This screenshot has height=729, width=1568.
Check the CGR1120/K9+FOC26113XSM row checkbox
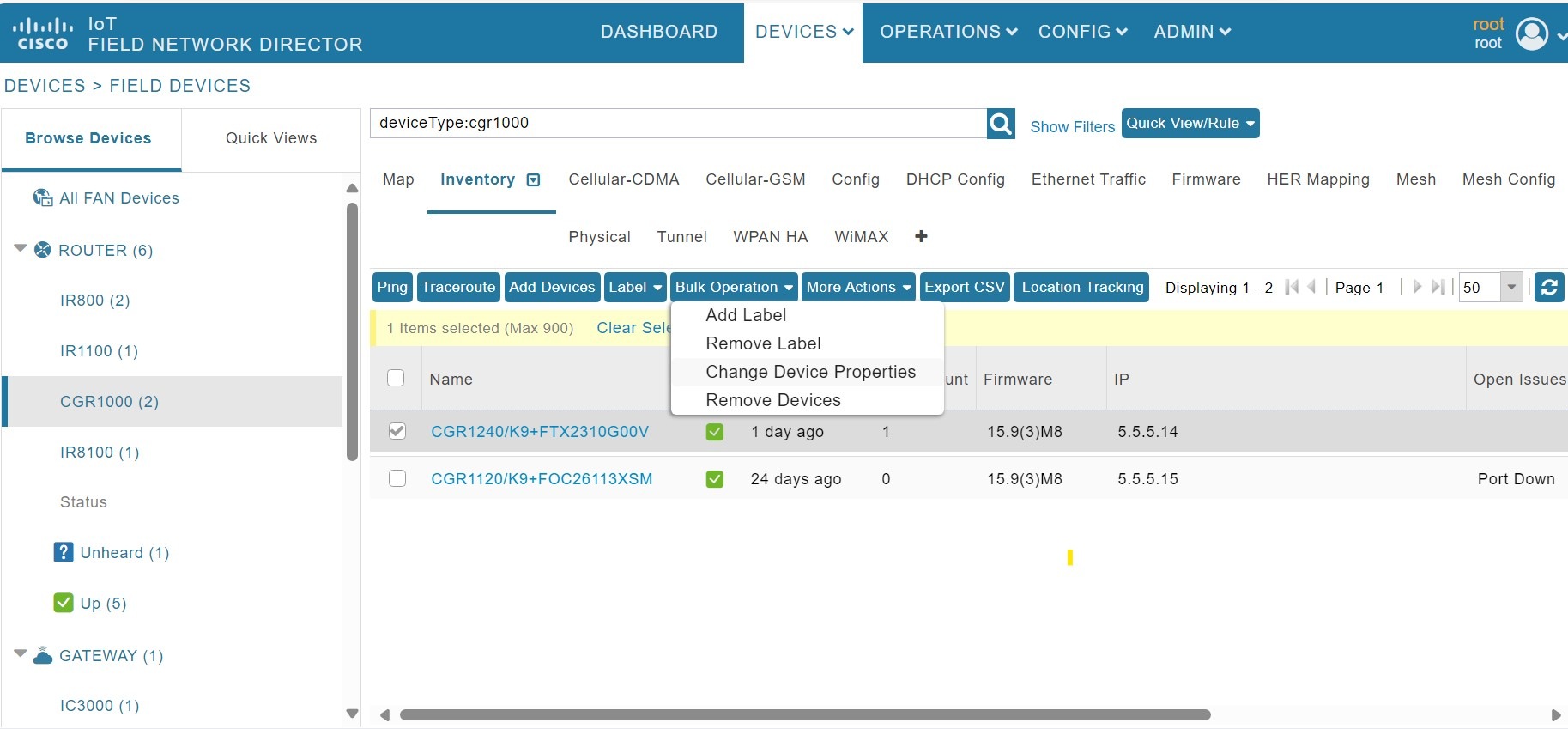pyautogui.click(x=397, y=478)
